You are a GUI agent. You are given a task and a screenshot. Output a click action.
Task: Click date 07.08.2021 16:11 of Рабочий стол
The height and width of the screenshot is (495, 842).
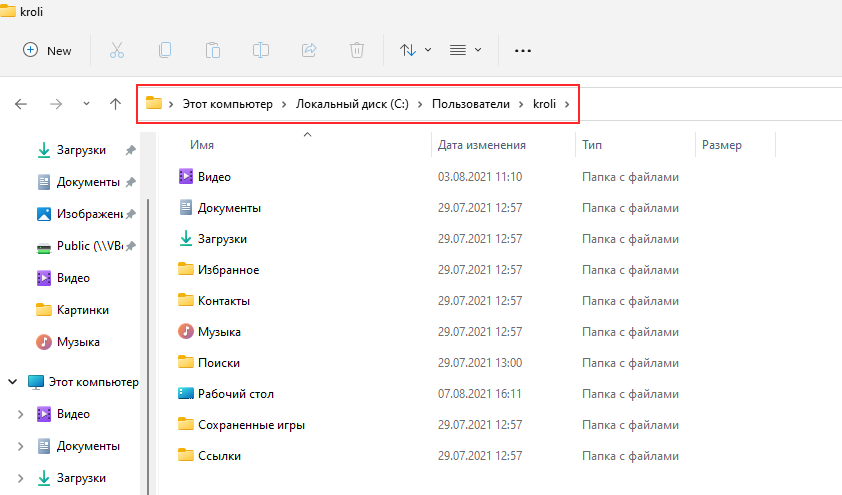[480, 394]
